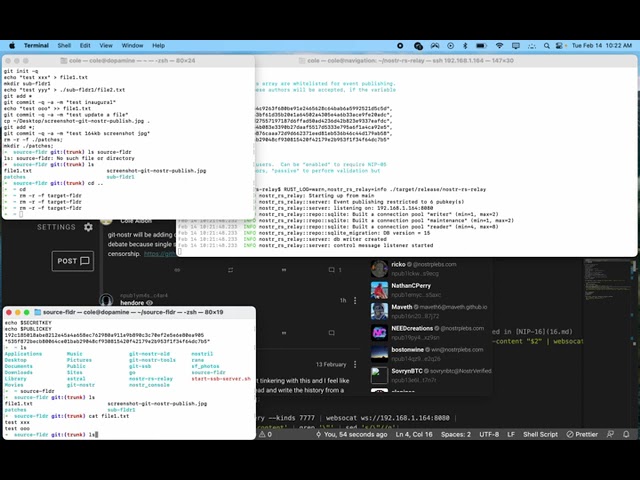Click 'nostr-rs-relay' folder in listing
This screenshot has width=640, height=480.
click(x=151, y=379)
